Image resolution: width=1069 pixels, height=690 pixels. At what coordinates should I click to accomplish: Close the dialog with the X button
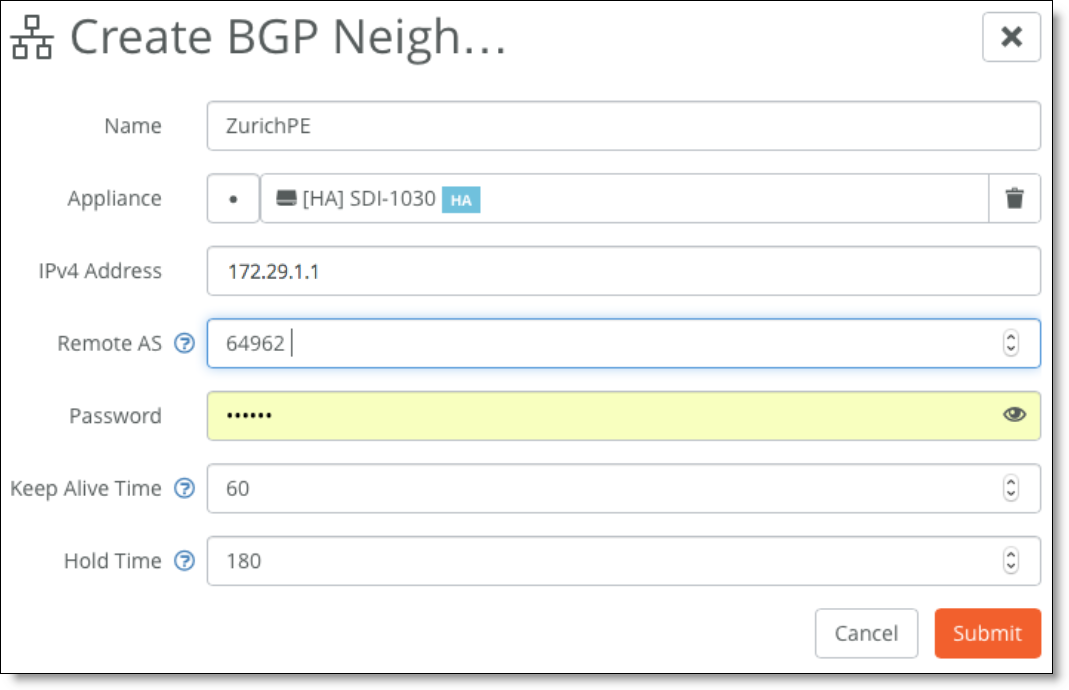tap(1012, 37)
